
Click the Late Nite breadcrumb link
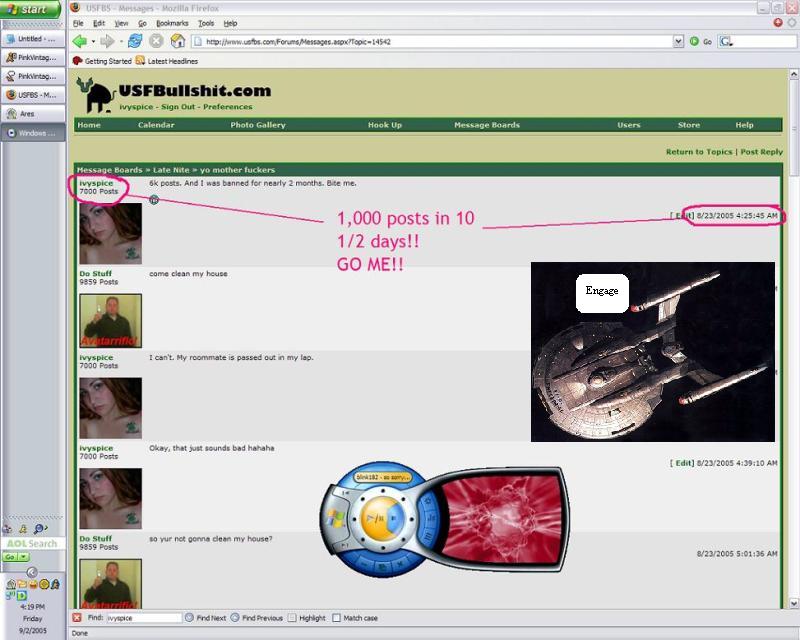(171, 170)
